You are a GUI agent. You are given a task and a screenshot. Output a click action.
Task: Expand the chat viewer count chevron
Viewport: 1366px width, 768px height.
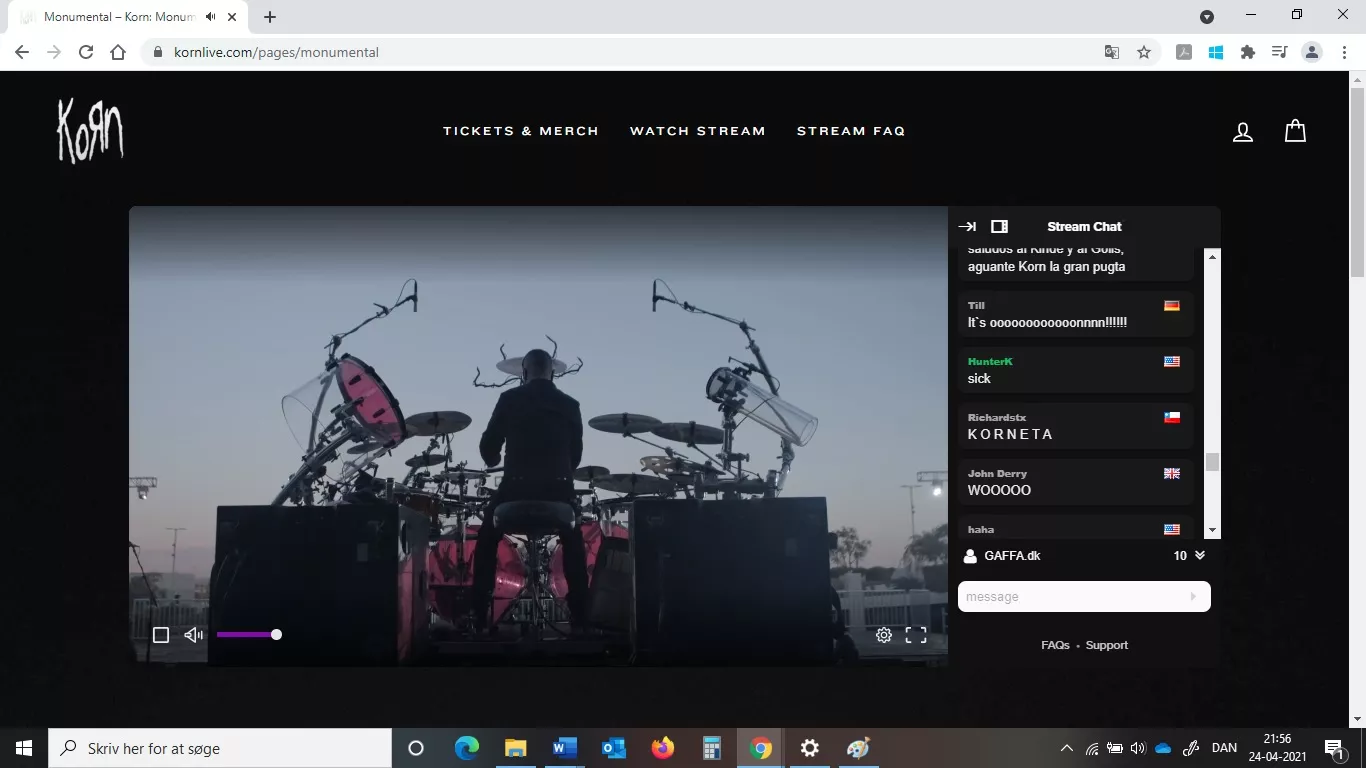click(x=1200, y=556)
